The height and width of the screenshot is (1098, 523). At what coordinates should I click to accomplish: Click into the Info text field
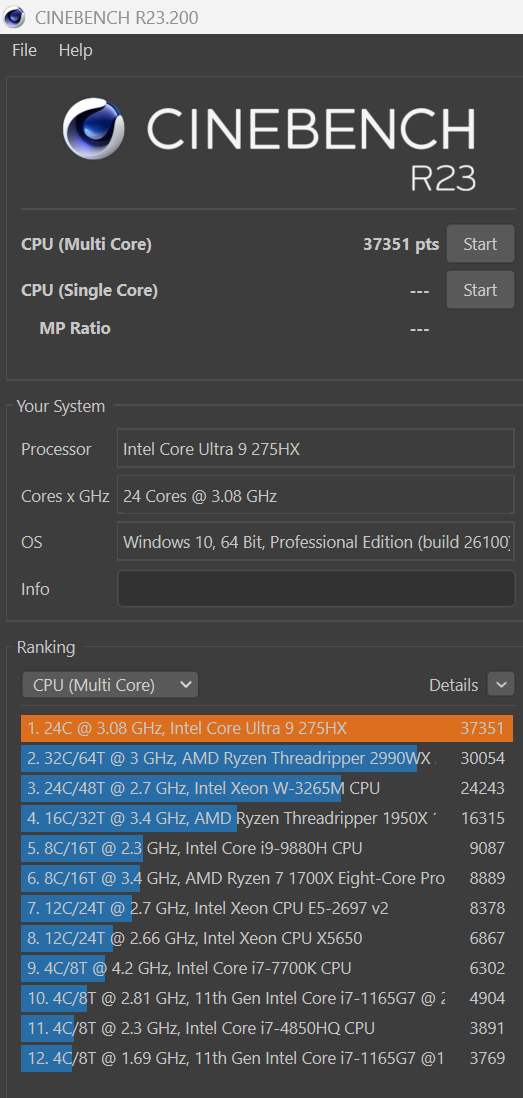click(x=316, y=588)
